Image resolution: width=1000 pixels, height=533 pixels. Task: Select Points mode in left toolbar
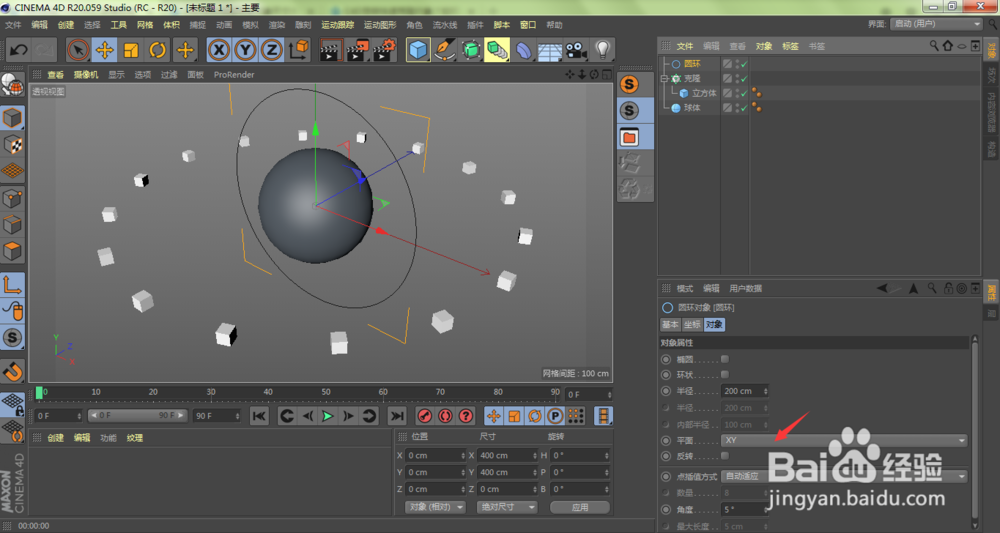(12, 198)
